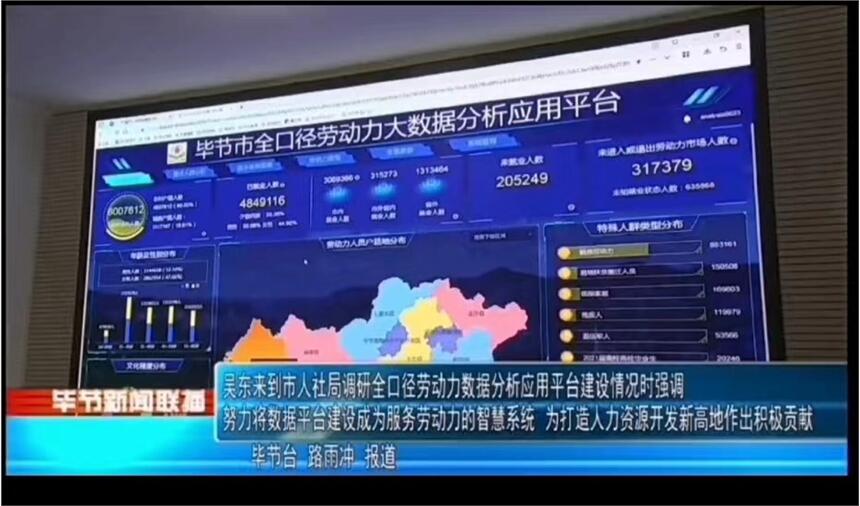Click the orange region on the map
The image size is (860, 506).
coord(251,343)
